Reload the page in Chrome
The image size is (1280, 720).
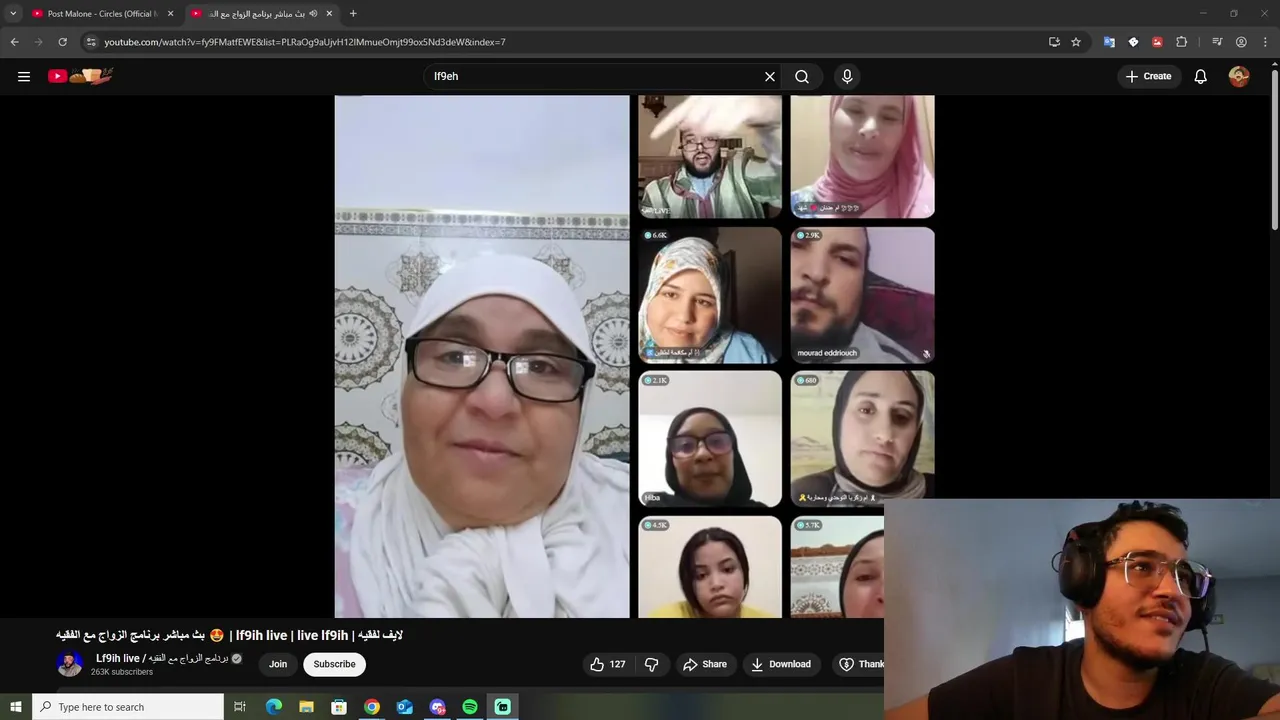click(x=62, y=42)
